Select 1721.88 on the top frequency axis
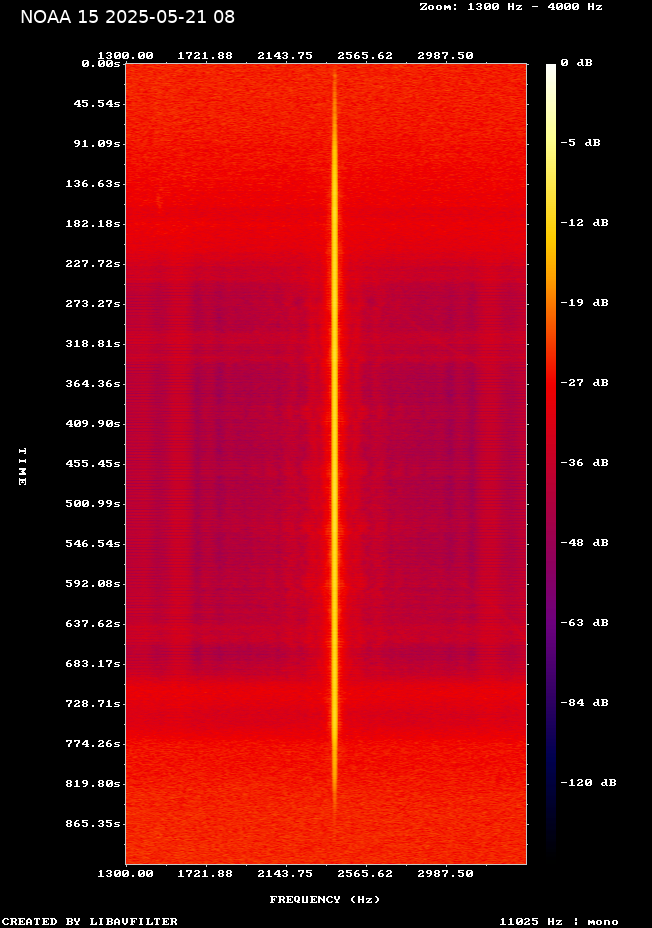This screenshot has width=652, height=928. [x=205, y=56]
